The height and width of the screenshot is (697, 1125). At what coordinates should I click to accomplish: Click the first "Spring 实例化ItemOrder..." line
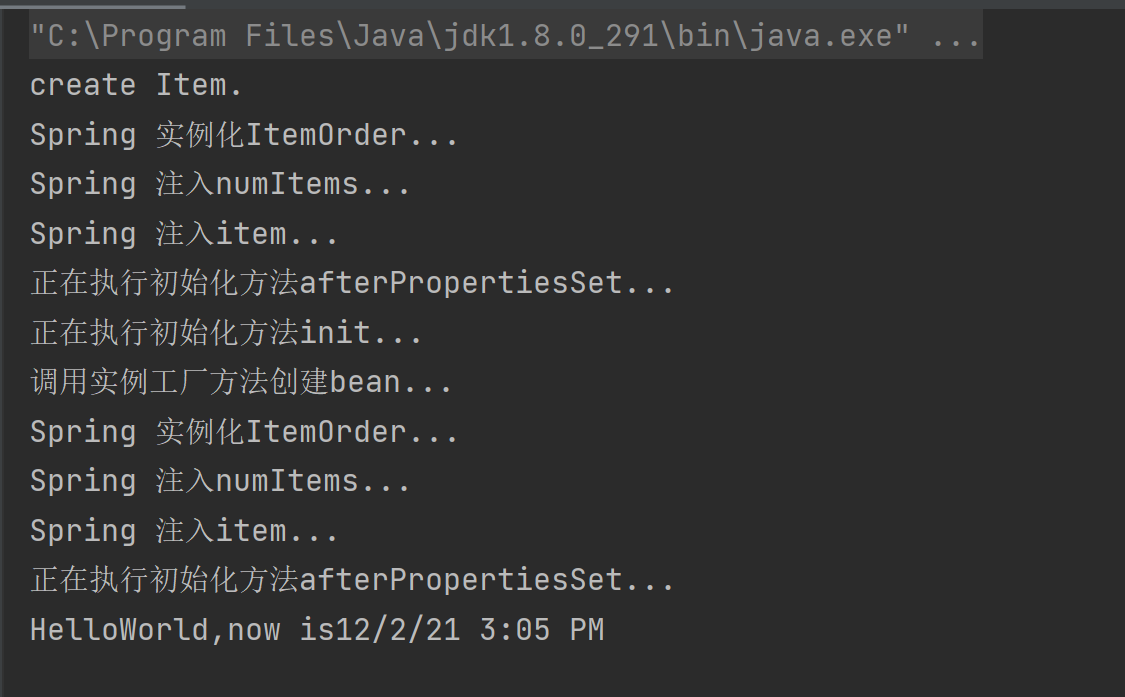(x=244, y=135)
